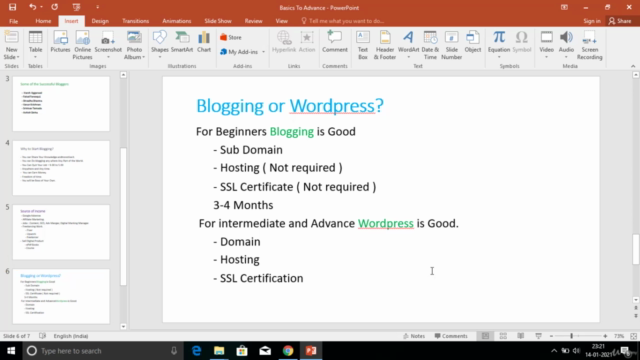Create a Photo Album
Viewport: 640px width, 360px height.
(x=134, y=45)
